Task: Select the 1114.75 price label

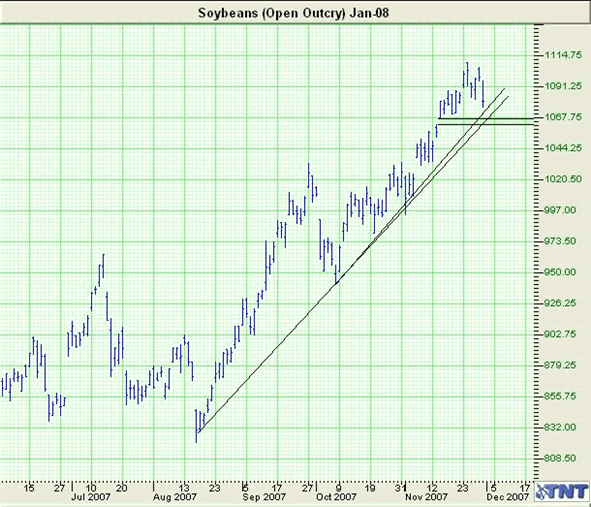Action: [563, 55]
